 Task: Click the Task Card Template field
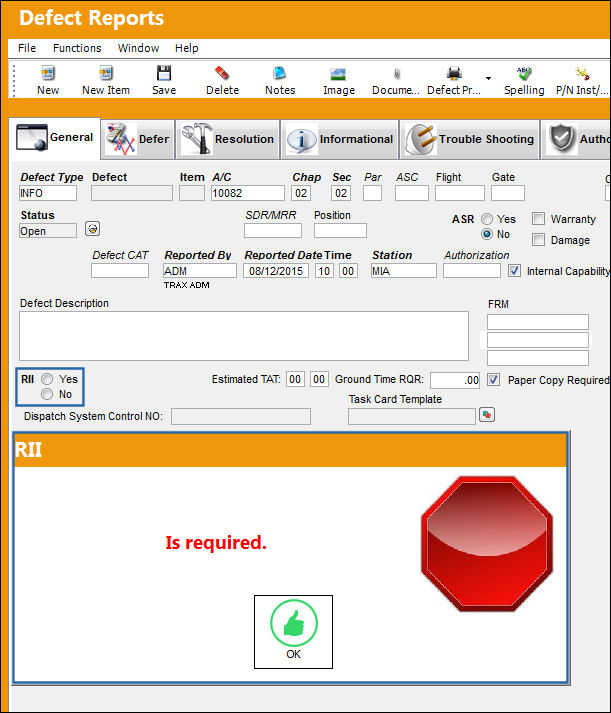pos(412,416)
